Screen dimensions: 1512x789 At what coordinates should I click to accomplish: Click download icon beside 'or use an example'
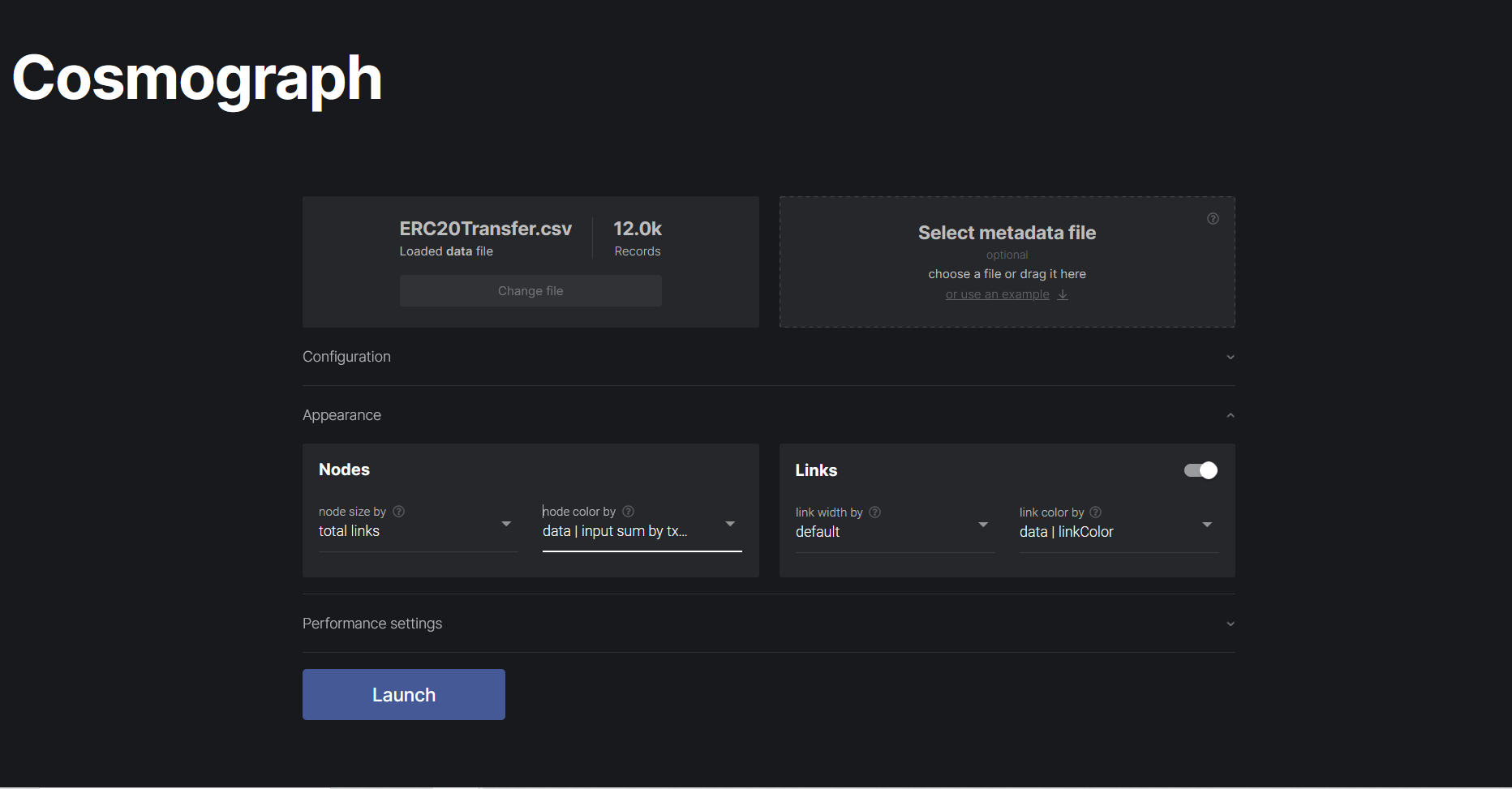[x=1063, y=294]
